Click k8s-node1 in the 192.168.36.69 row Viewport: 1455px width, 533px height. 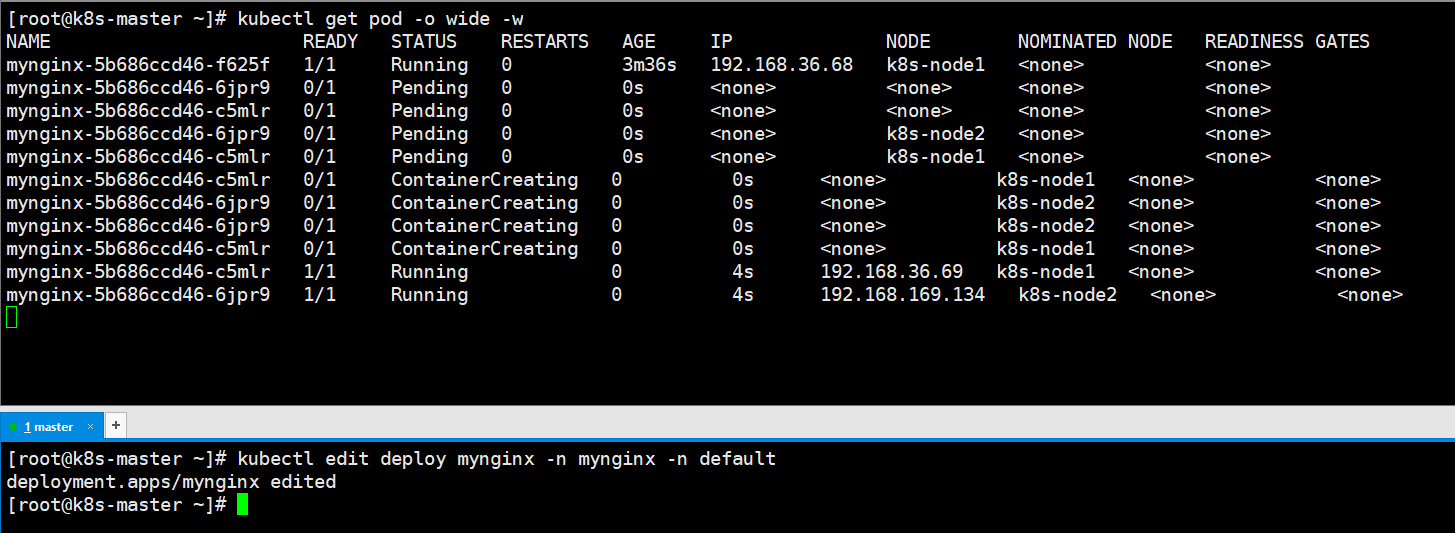coord(1046,271)
